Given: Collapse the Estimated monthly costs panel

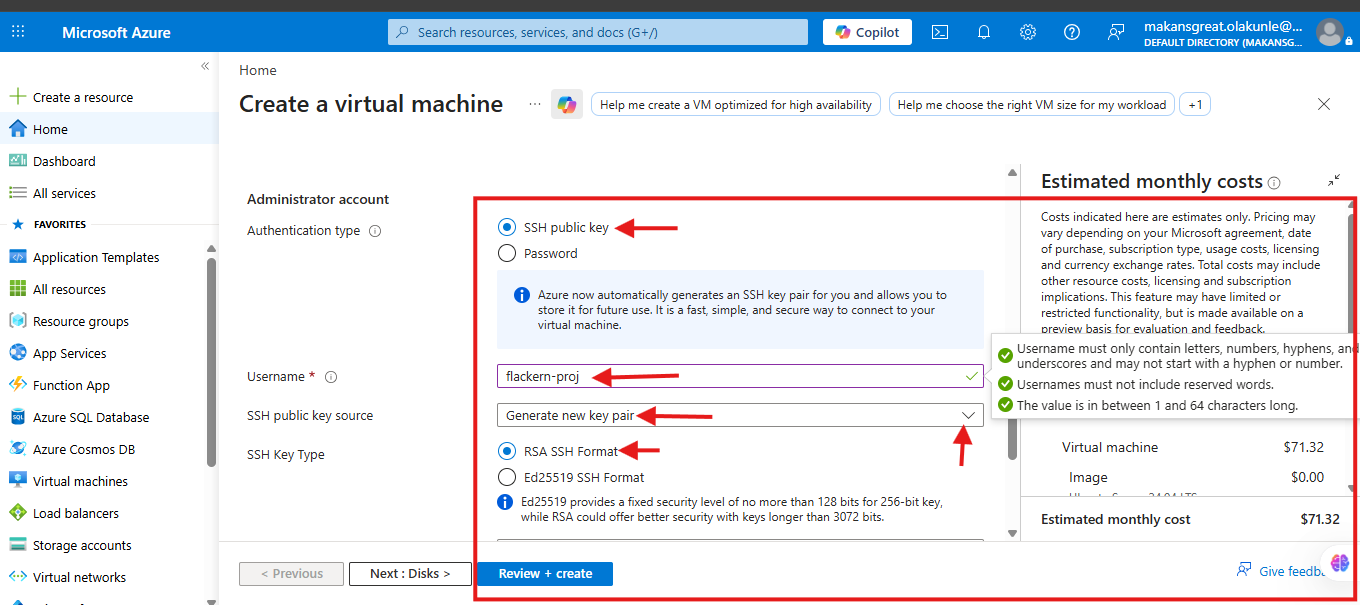Looking at the screenshot, I should pyautogui.click(x=1334, y=181).
